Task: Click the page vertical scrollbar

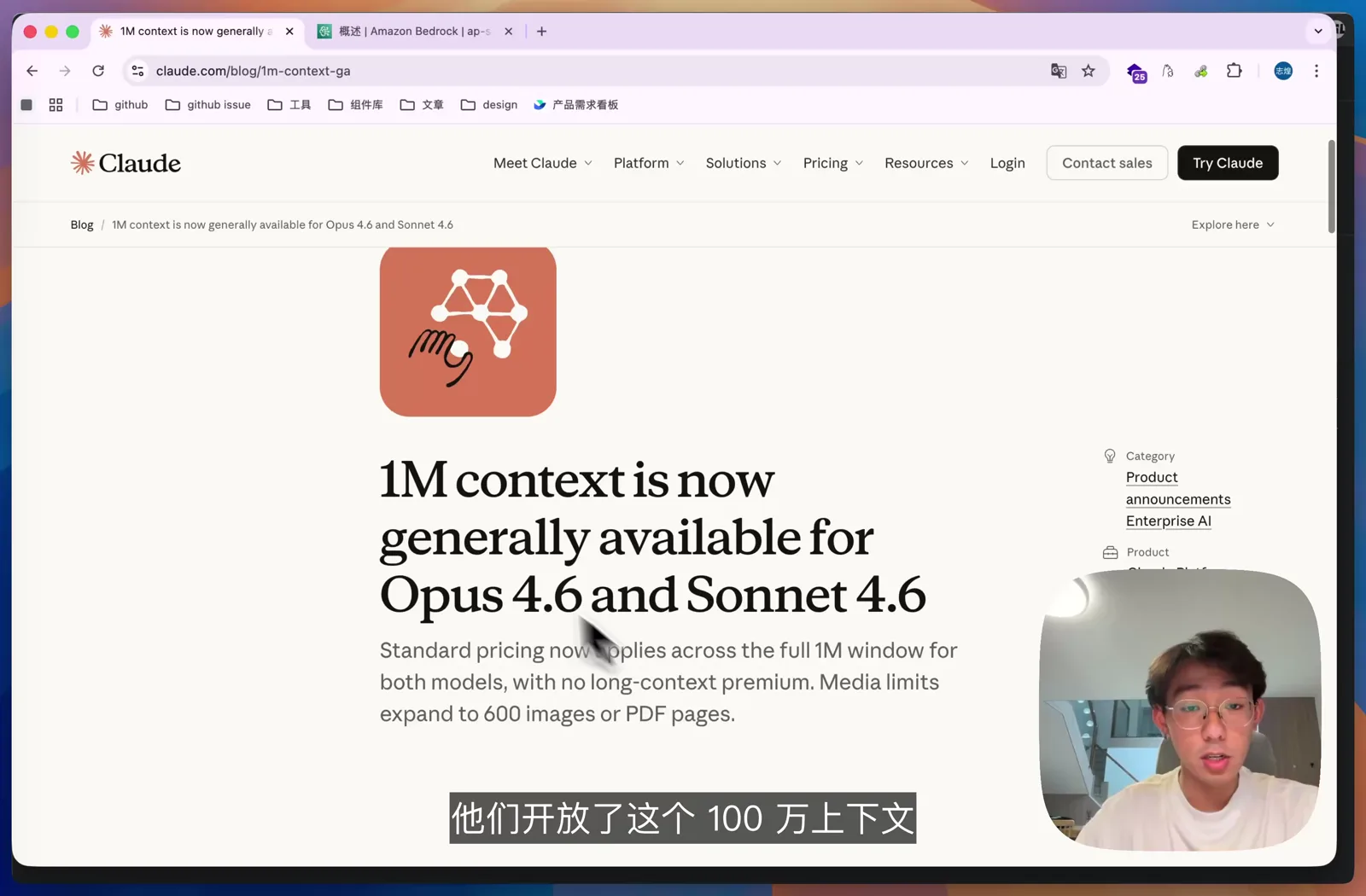Action: point(1331,186)
